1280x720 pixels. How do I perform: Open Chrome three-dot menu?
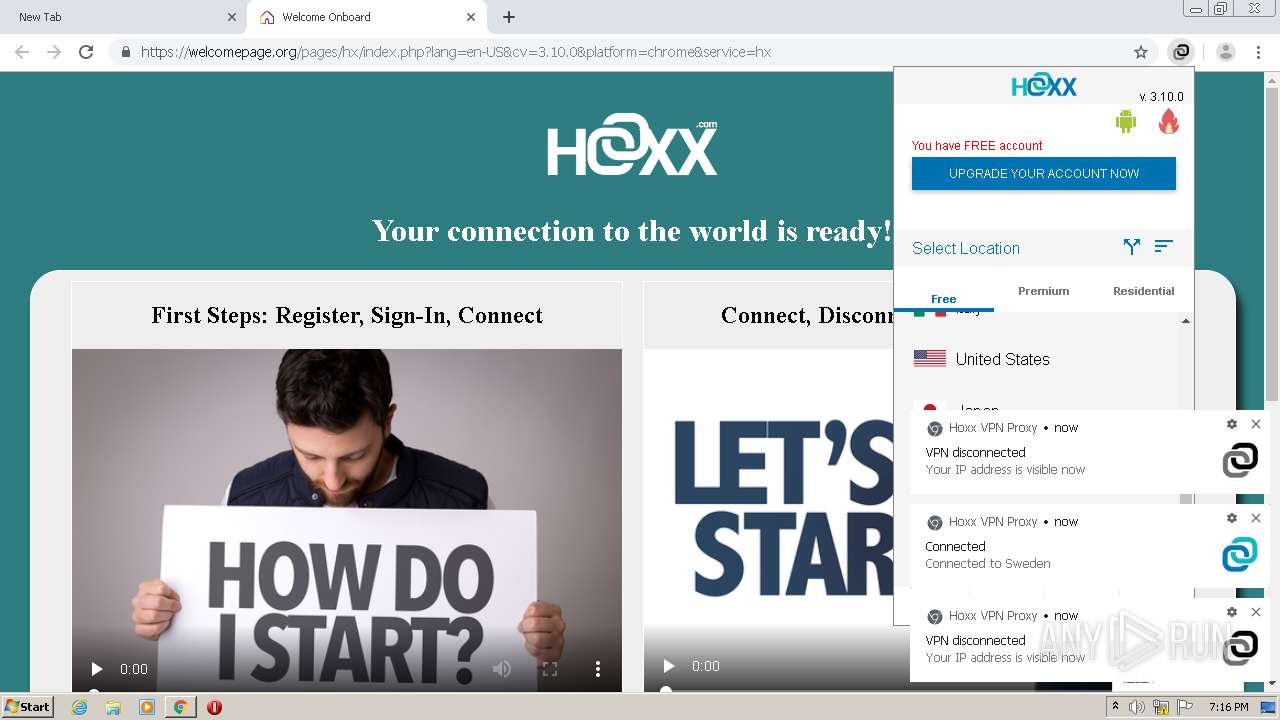point(1258,52)
